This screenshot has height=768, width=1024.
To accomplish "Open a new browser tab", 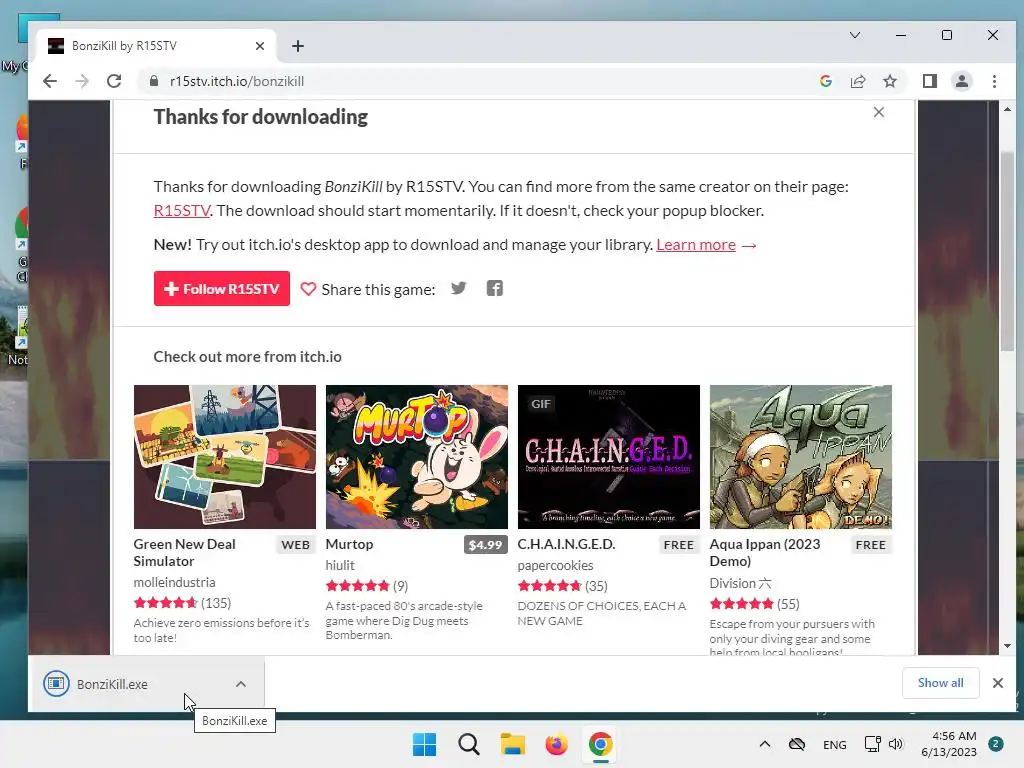I will (x=298, y=46).
